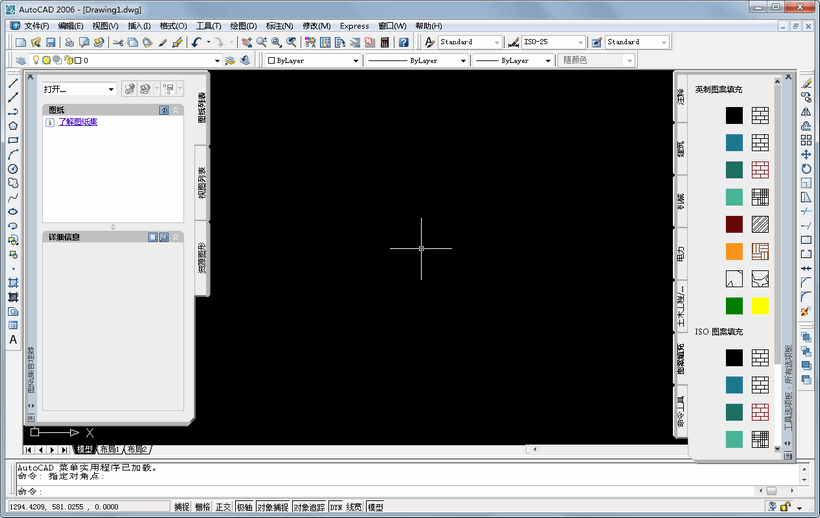Click the Undo arrow icon
This screenshot has width=820, height=518.
[196, 43]
